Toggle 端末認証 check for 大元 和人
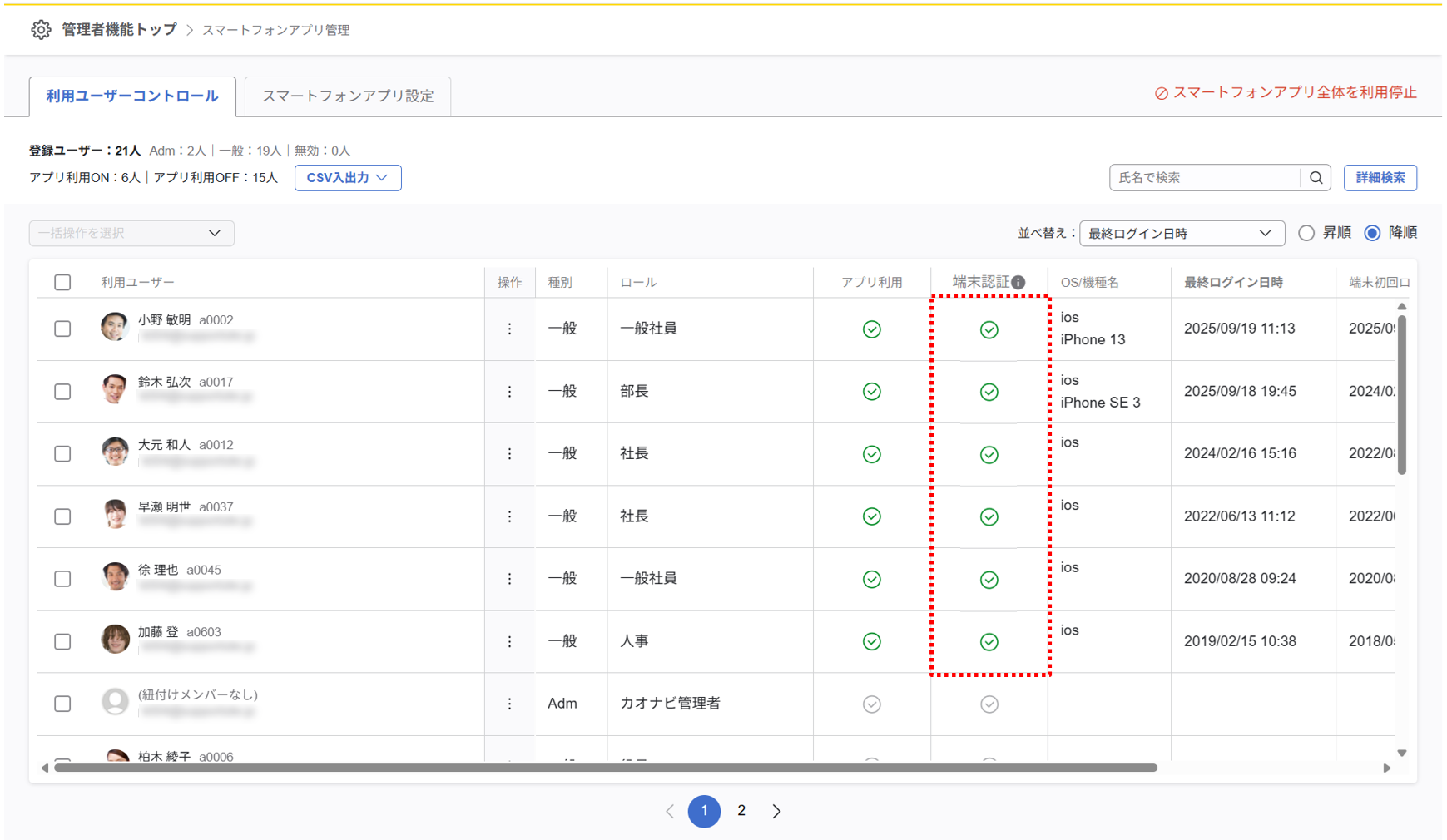 (989, 455)
